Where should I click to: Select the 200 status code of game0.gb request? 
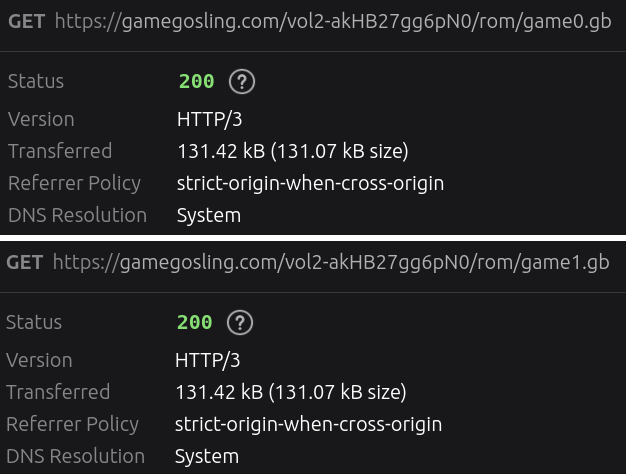[196, 82]
